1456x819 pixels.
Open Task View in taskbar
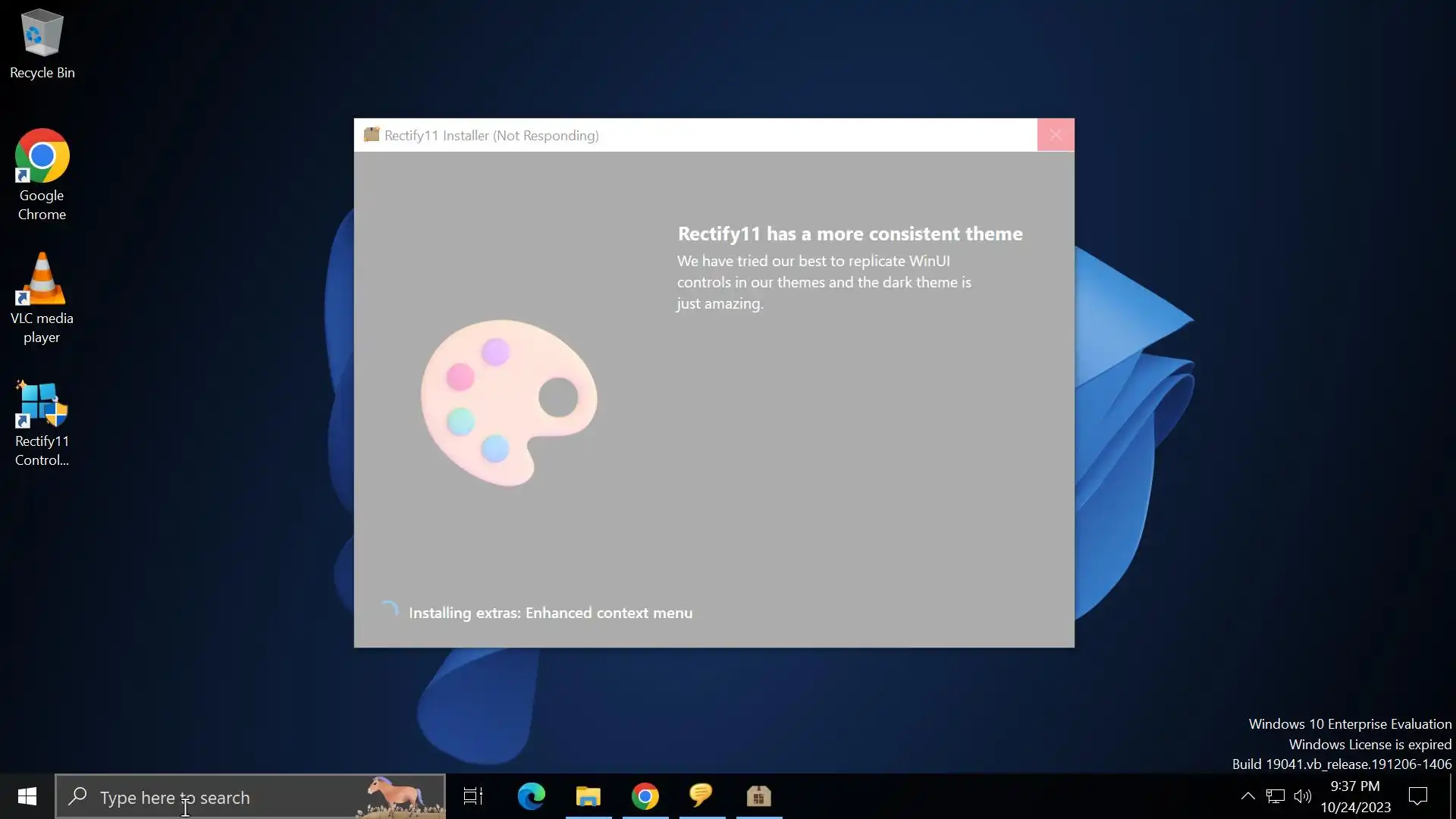[x=473, y=796]
